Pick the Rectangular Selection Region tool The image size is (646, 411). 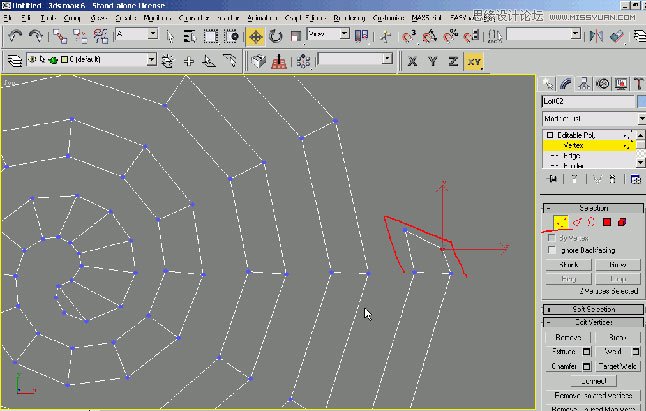pyautogui.click(x=211, y=36)
